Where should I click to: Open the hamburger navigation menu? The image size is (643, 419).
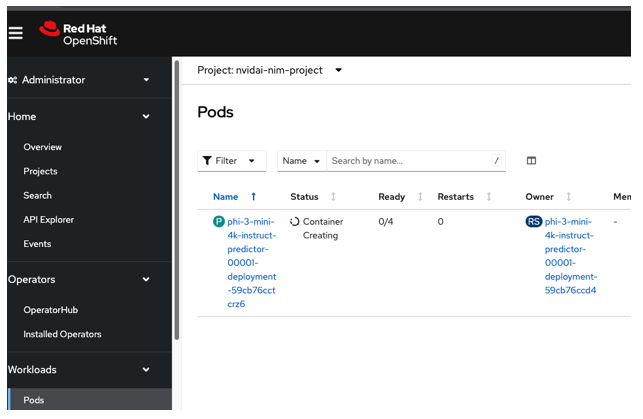15,33
